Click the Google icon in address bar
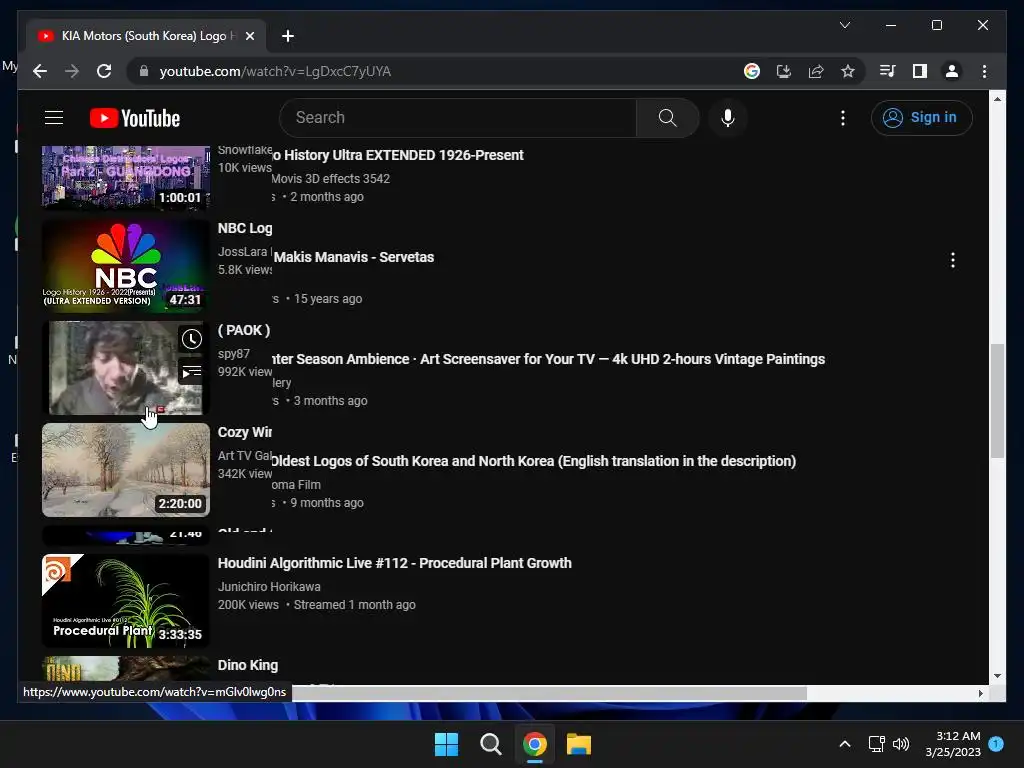 point(752,71)
